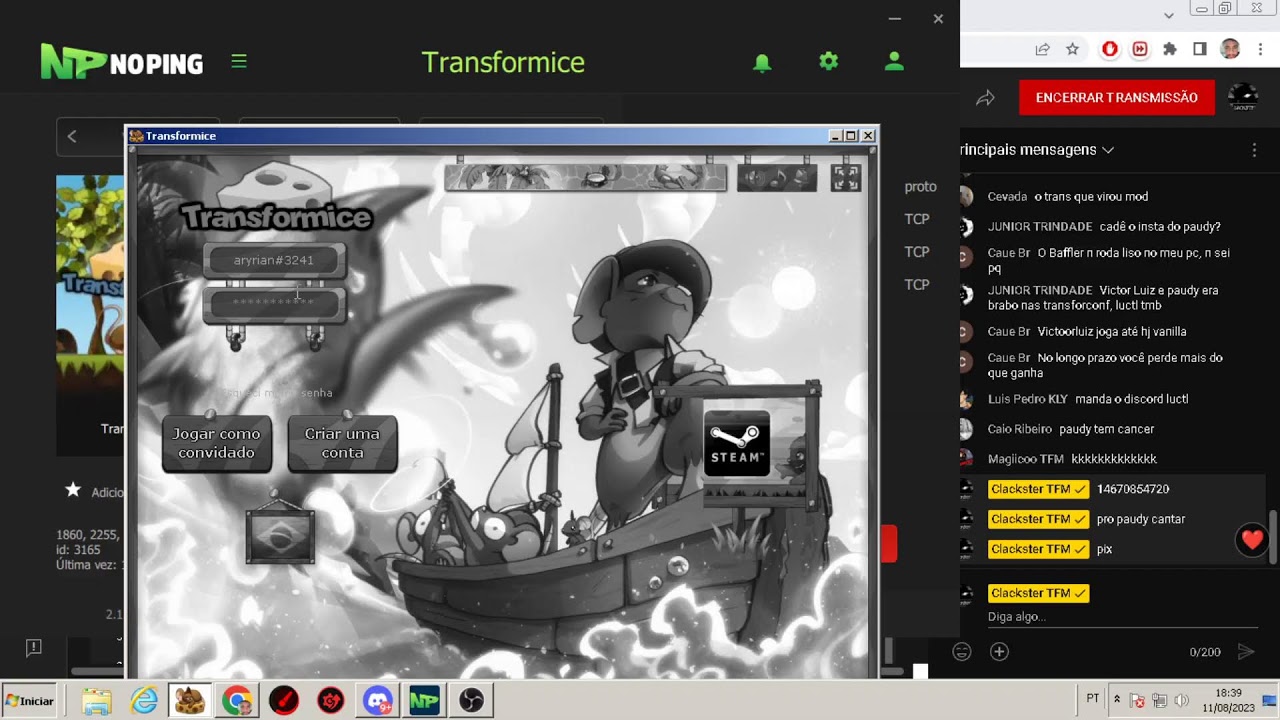Viewport: 1280px width, 720px height.
Task: Click chat author name Magiicoo TFM
Action: click(x=1025, y=459)
